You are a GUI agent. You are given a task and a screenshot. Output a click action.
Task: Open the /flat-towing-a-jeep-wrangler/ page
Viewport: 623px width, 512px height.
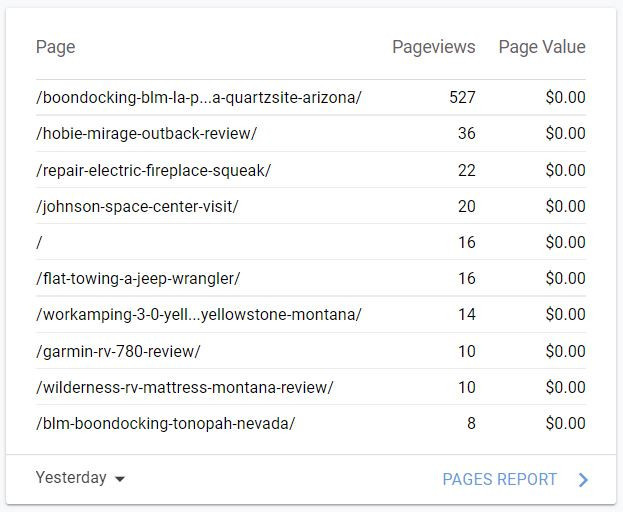click(x=138, y=278)
